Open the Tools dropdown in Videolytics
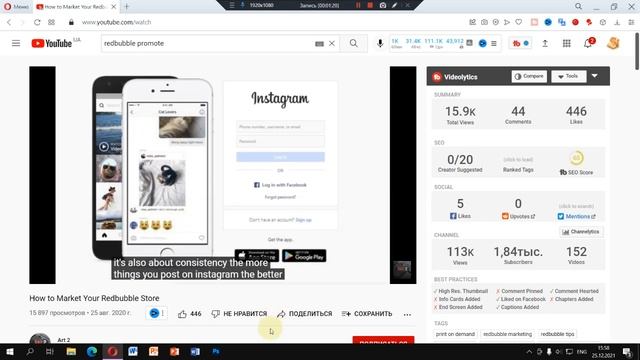 click(569, 76)
